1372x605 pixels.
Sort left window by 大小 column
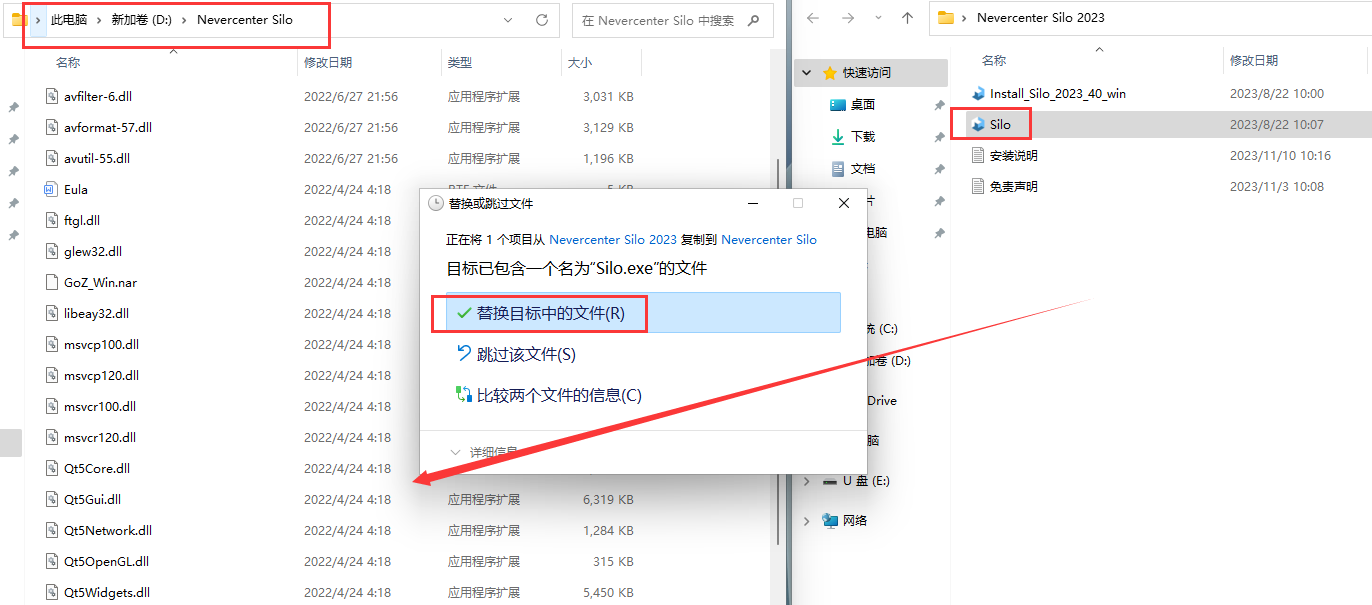[x=580, y=62]
